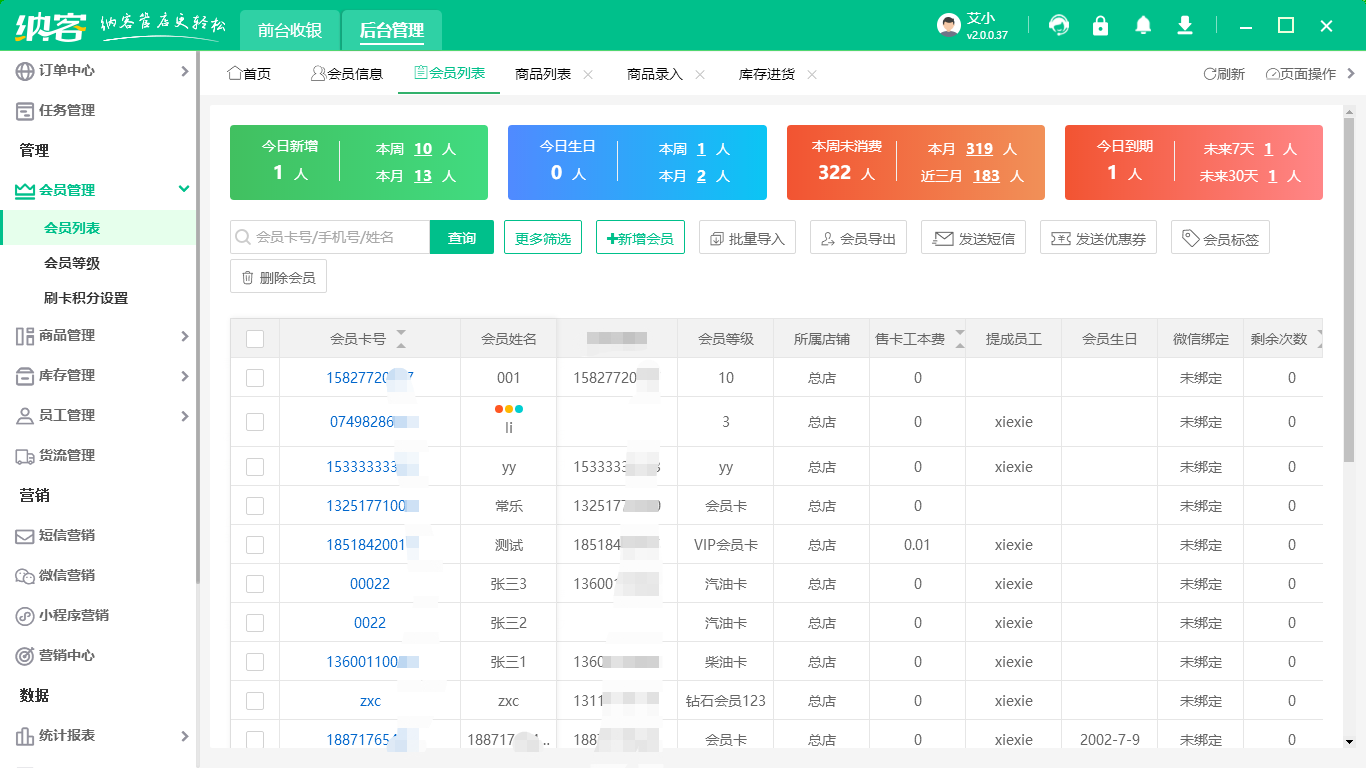Click the 查询 search button
Viewport: 1366px width, 768px height.
tap(462, 238)
